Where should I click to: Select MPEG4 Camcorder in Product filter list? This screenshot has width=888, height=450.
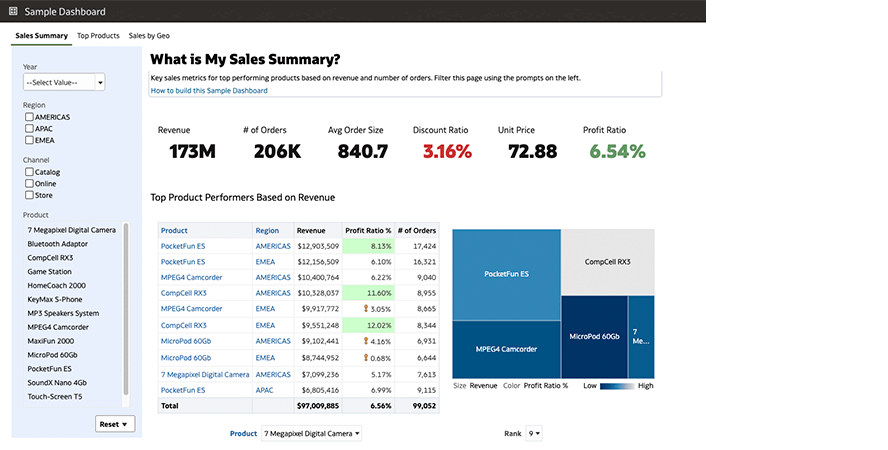pyautogui.click(x=58, y=327)
